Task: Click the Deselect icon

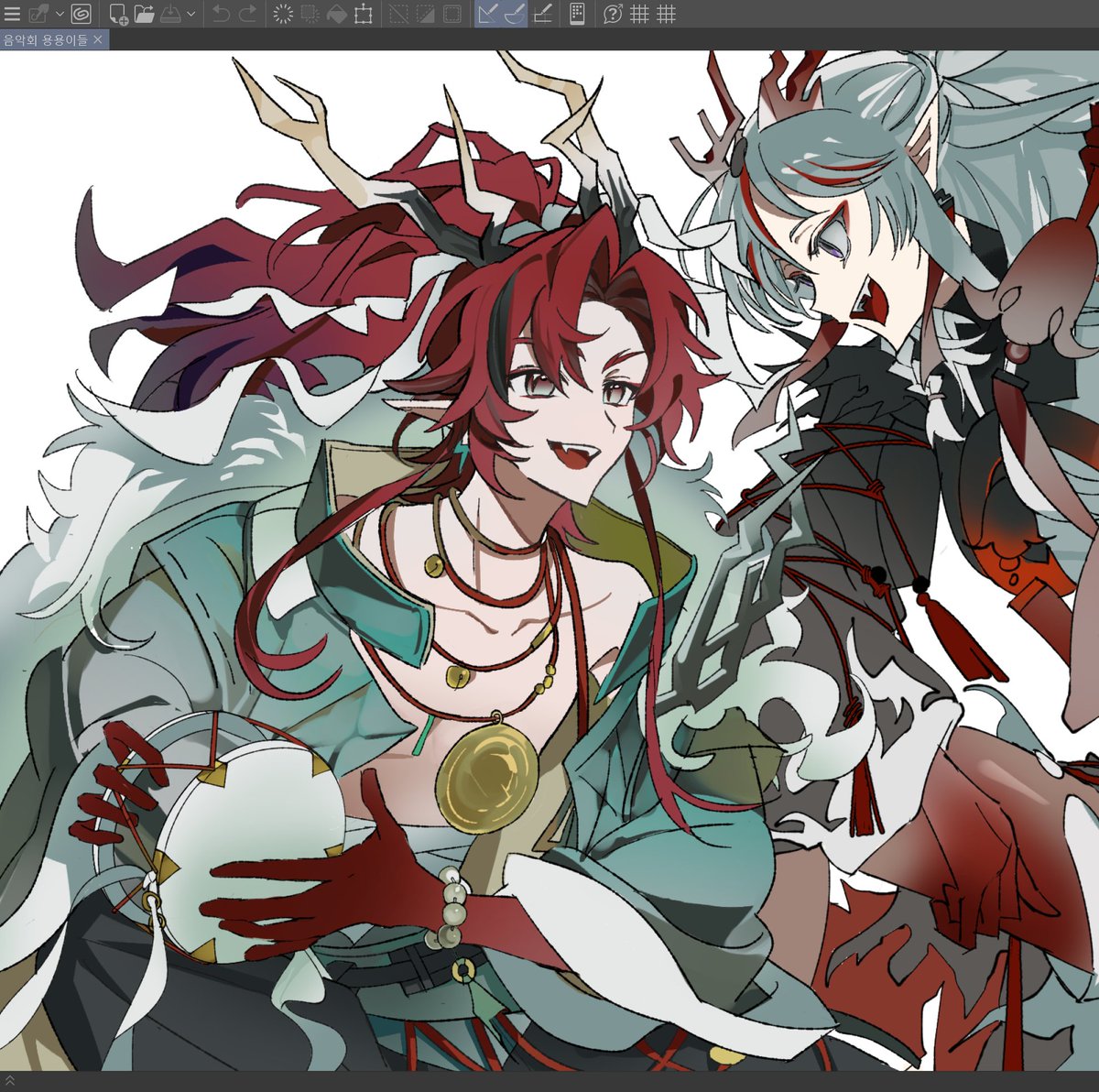Action: coord(398,14)
